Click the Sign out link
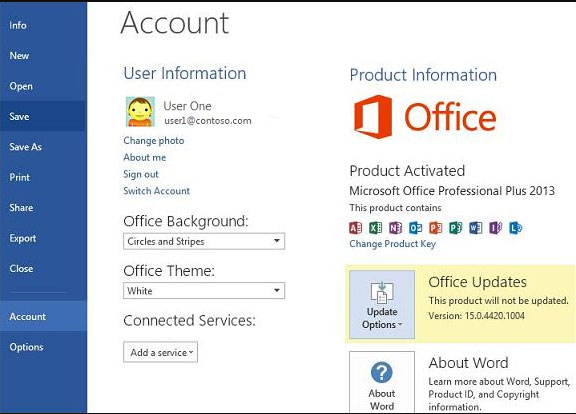Viewport: 576px width, 414px height. [x=141, y=174]
